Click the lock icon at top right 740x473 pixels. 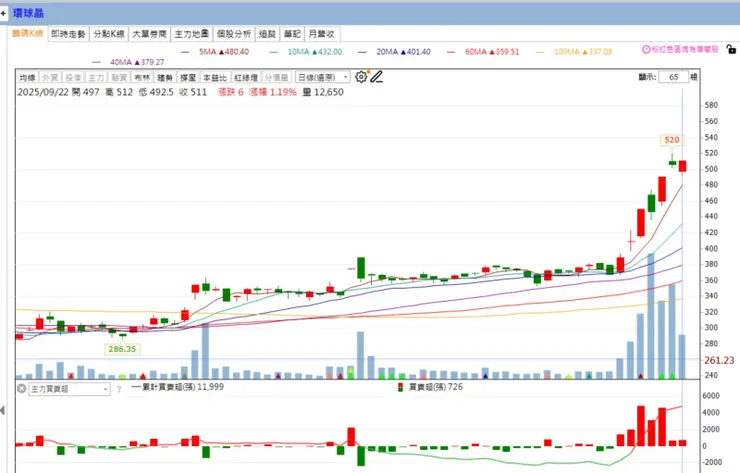[x=731, y=49]
